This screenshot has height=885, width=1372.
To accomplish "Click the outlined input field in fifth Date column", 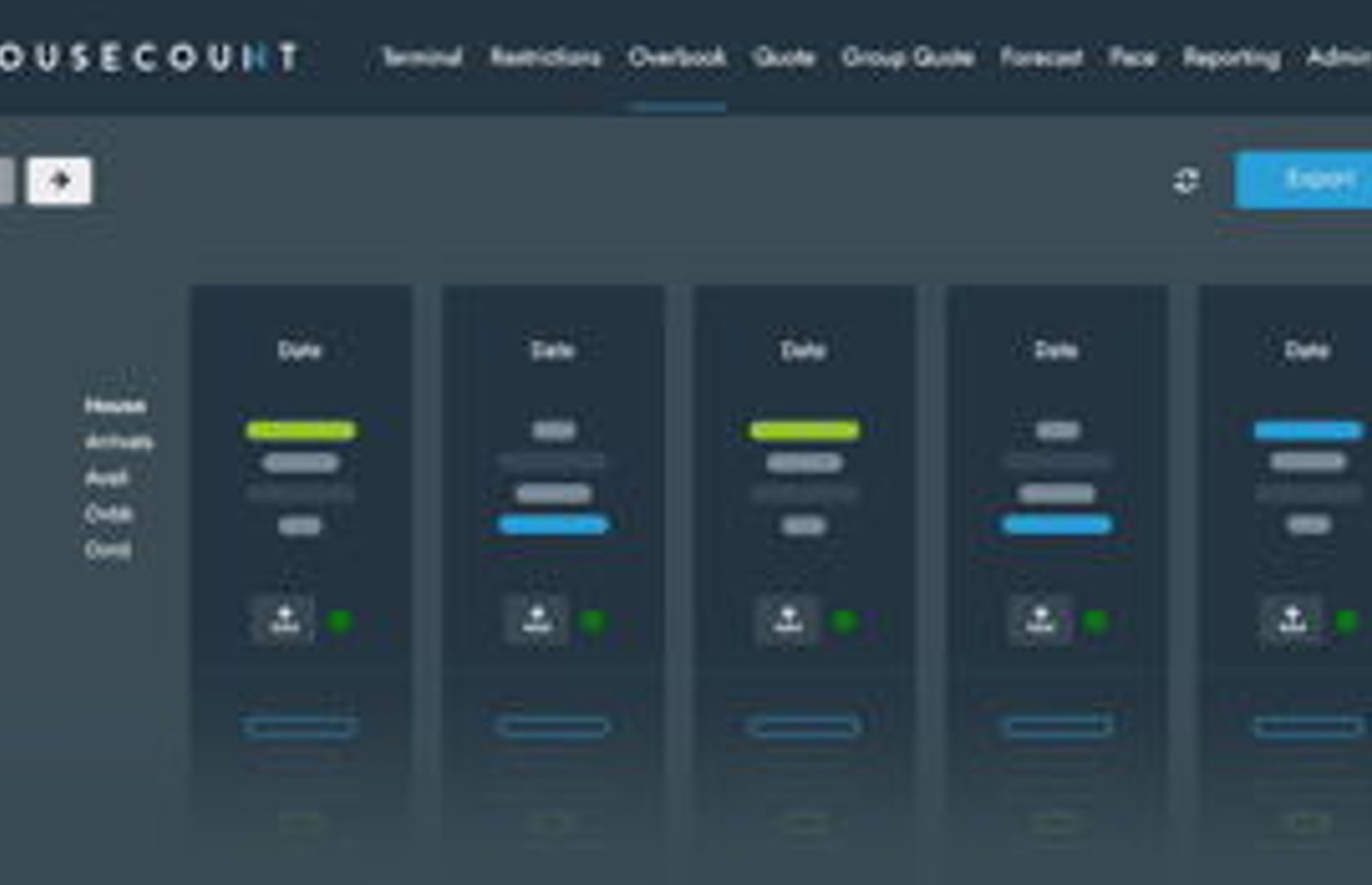I will click(1308, 727).
